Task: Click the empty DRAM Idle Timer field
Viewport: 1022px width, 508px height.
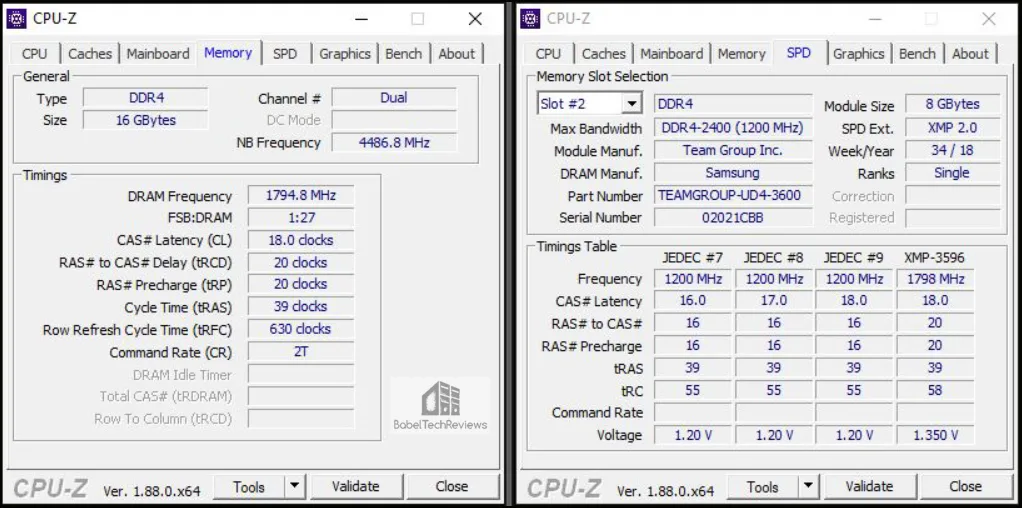Action: click(x=301, y=374)
